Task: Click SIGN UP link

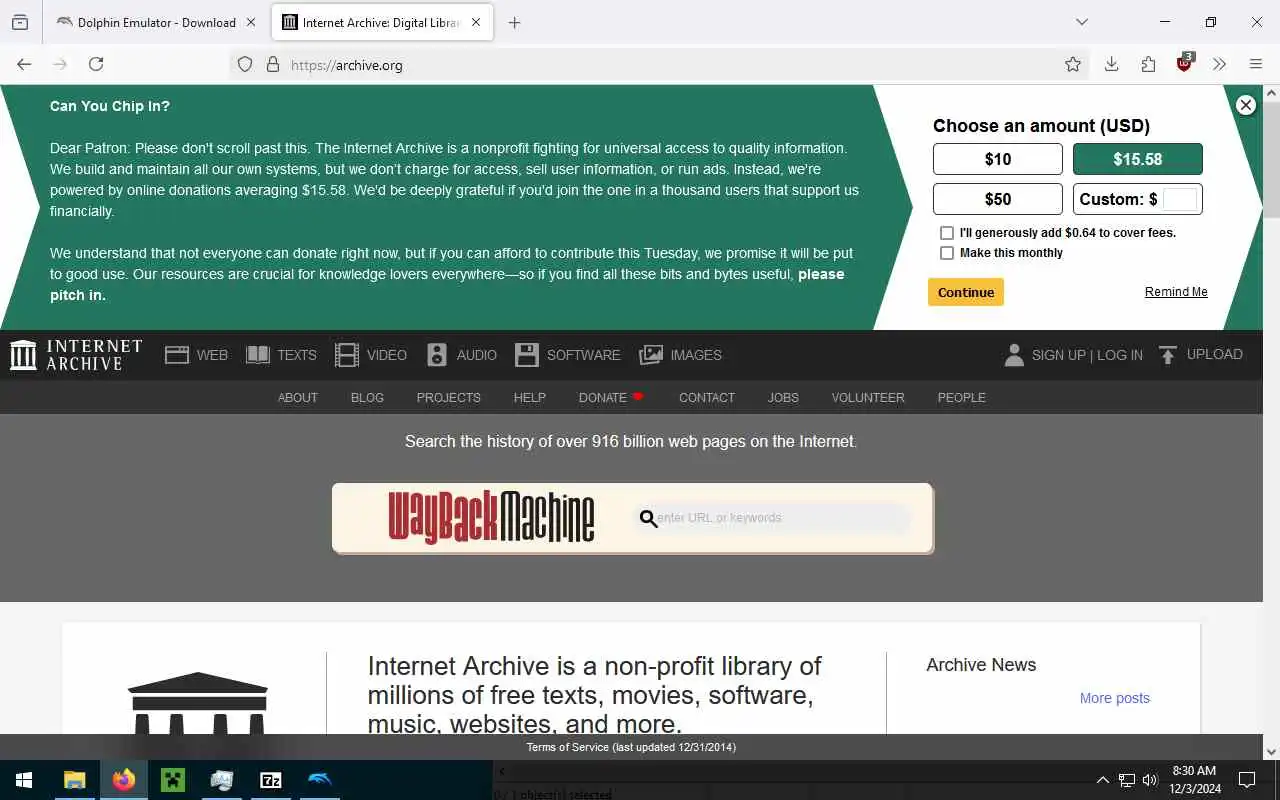Action: (x=1059, y=355)
